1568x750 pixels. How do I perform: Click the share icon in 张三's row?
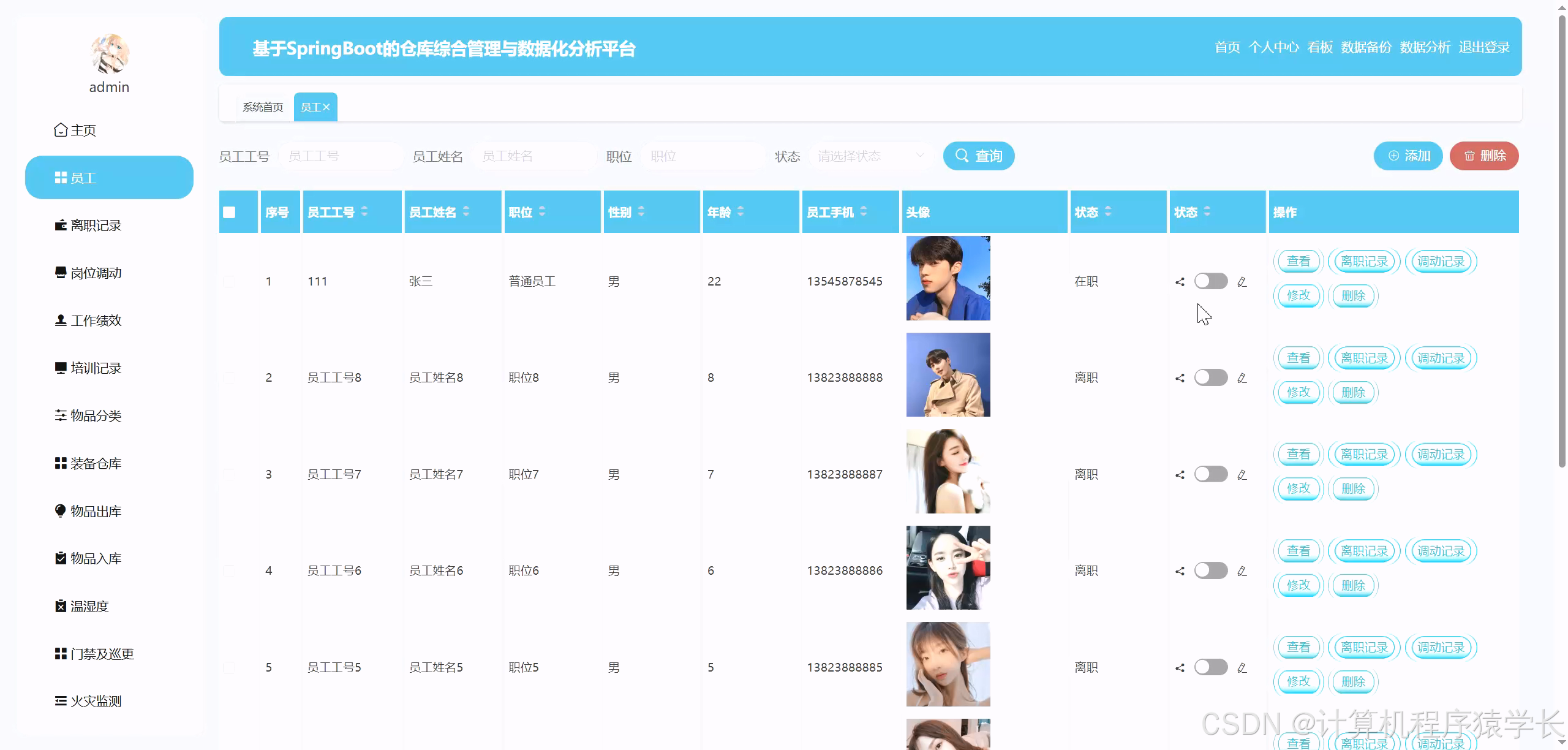click(x=1180, y=281)
